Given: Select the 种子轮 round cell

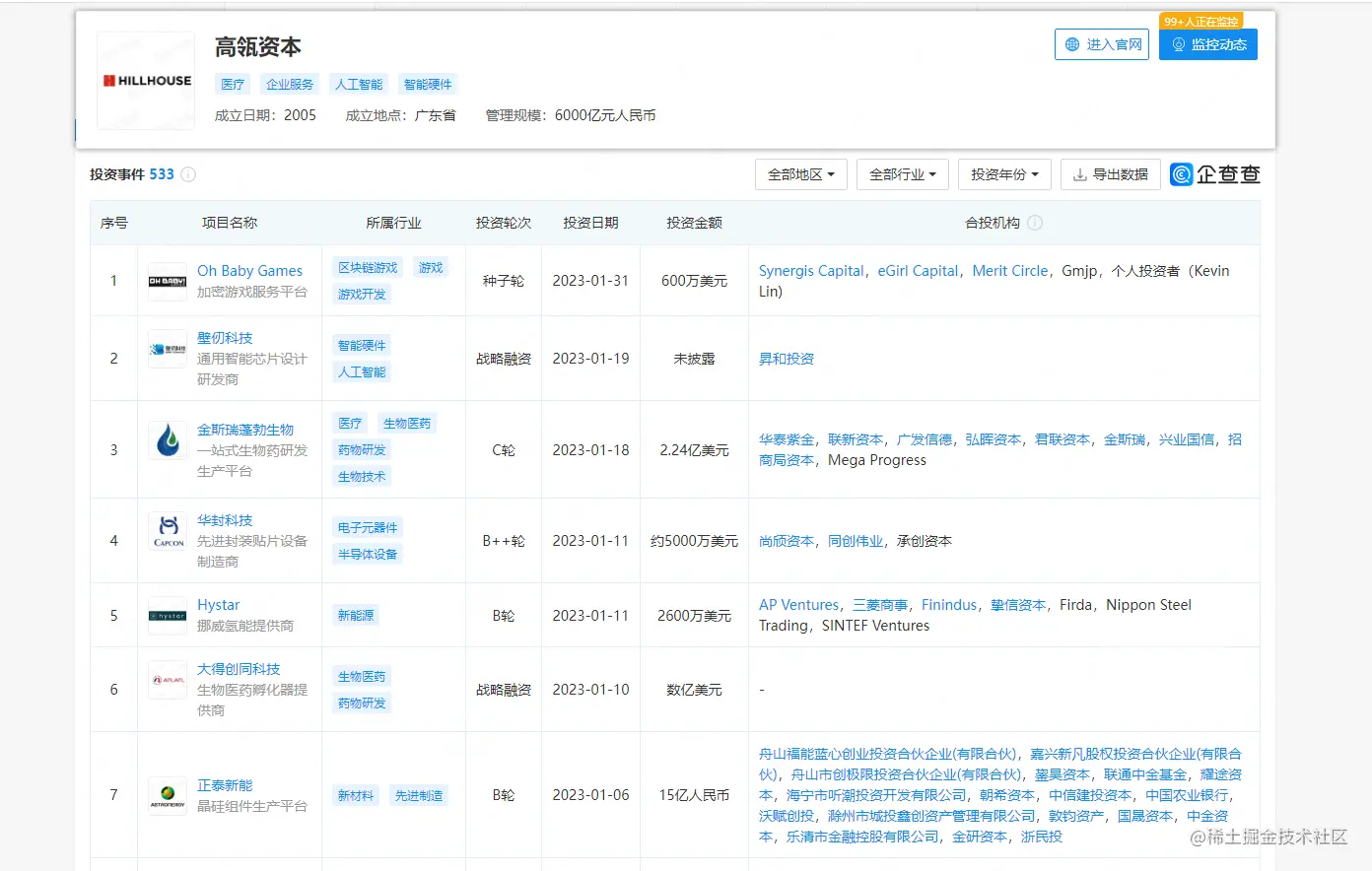Looking at the screenshot, I should point(504,281).
